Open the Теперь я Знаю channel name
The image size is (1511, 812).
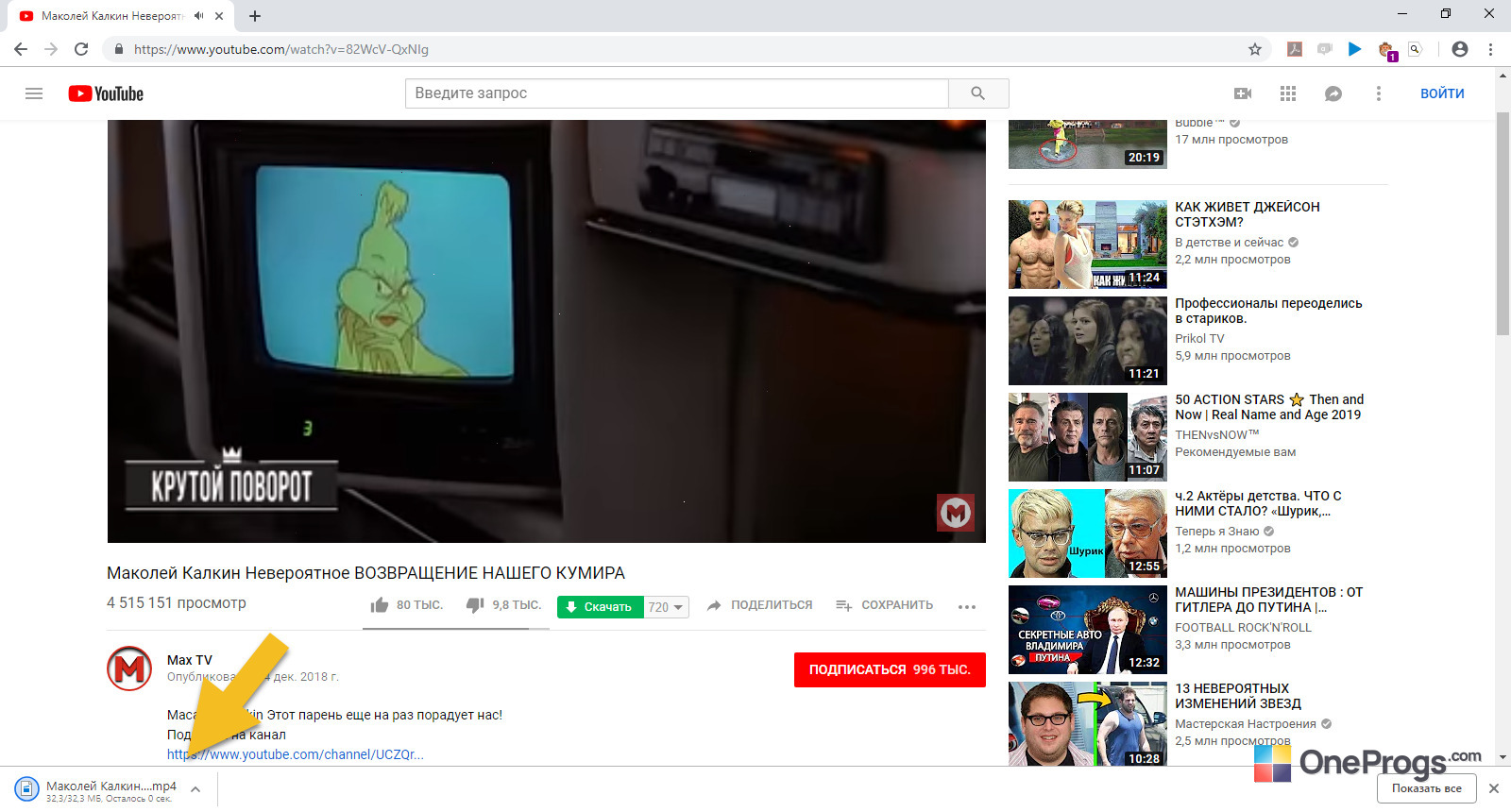1217,532
